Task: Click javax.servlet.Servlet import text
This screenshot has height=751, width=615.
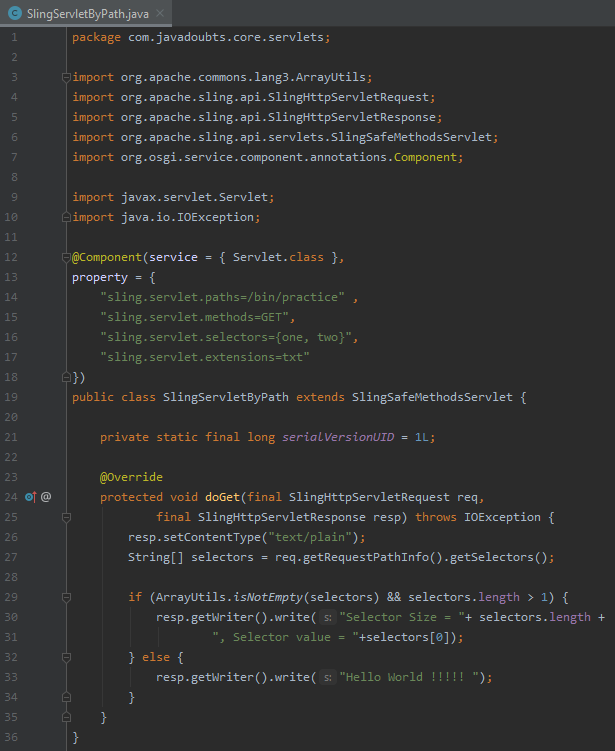Action: click(194, 197)
